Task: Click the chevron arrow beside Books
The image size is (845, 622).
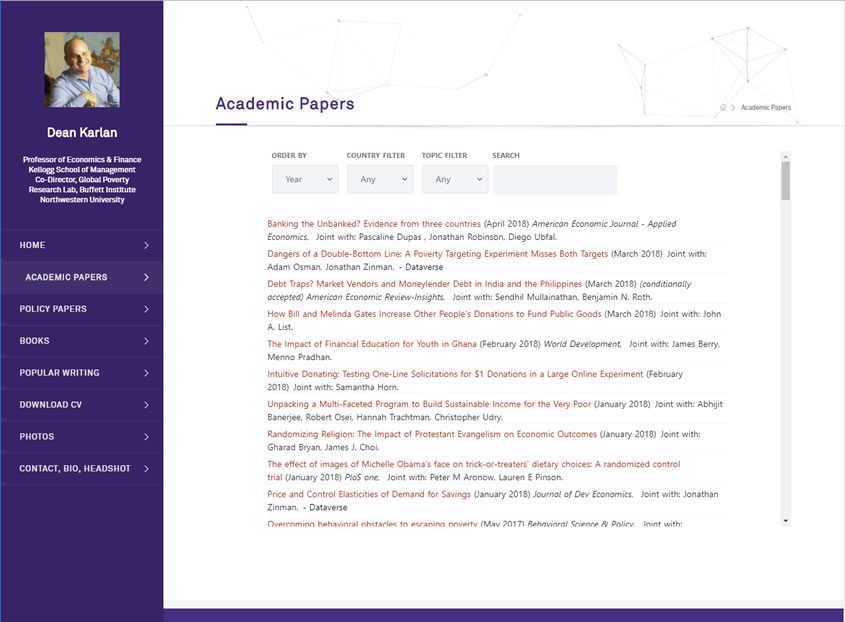Action: 146,341
